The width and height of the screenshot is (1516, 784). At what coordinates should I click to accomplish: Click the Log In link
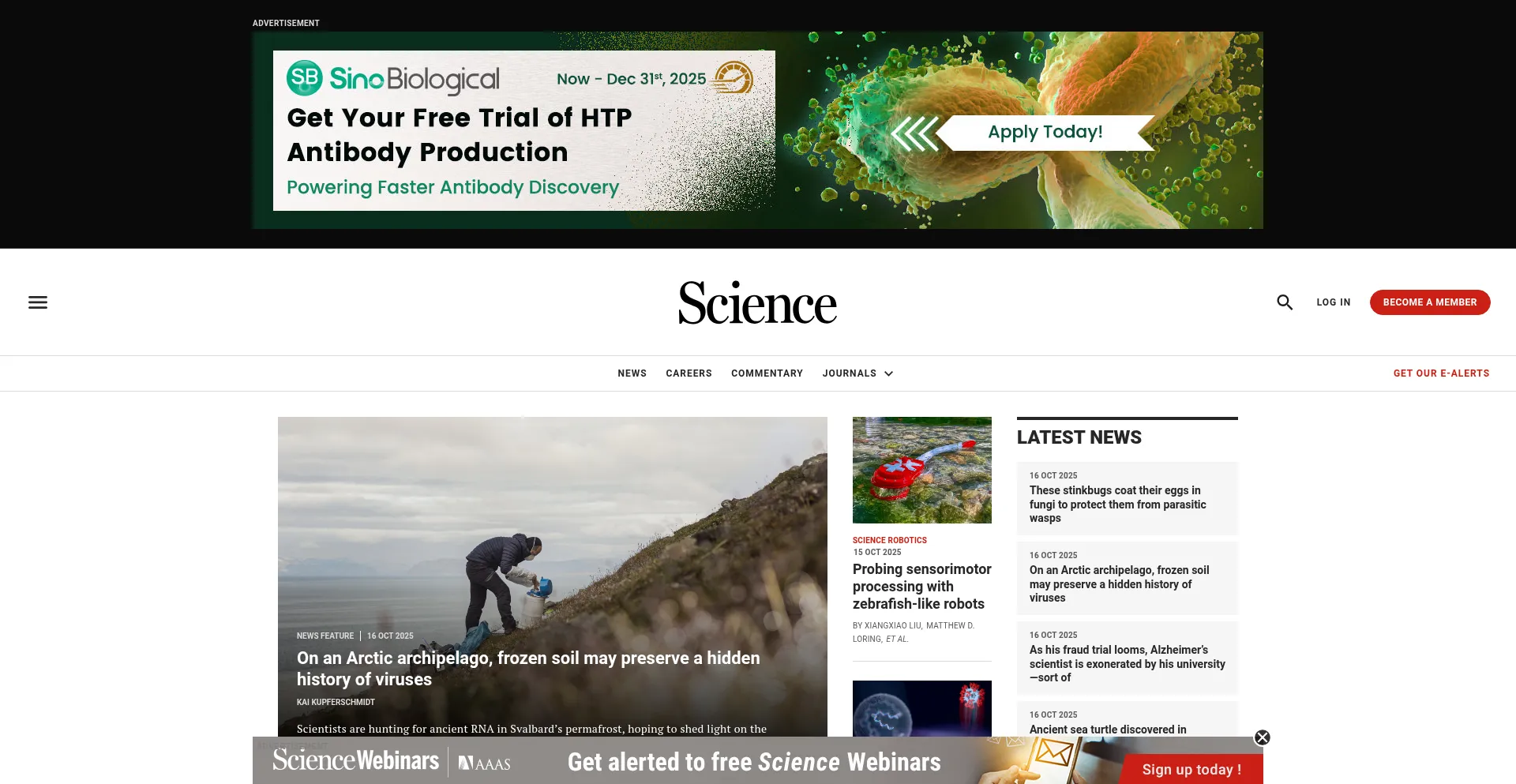(x=1333, y=302)
